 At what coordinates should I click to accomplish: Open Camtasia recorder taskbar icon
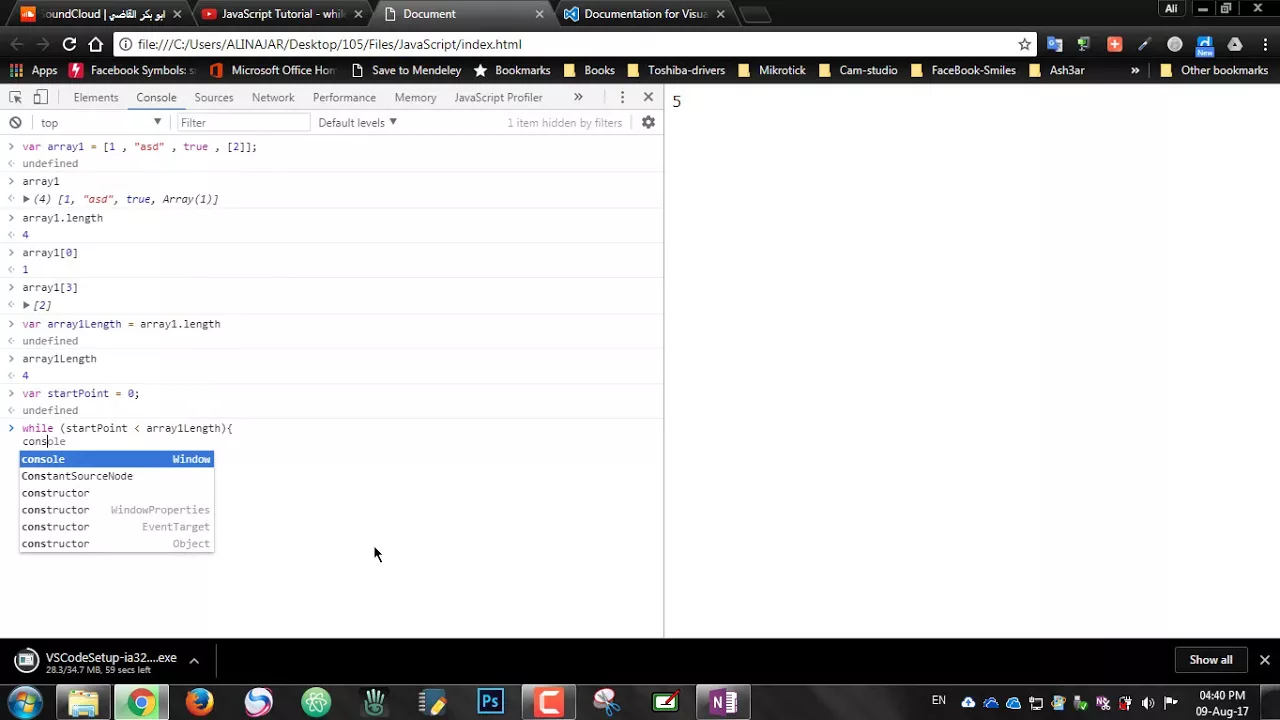click(x=548, y=702)
